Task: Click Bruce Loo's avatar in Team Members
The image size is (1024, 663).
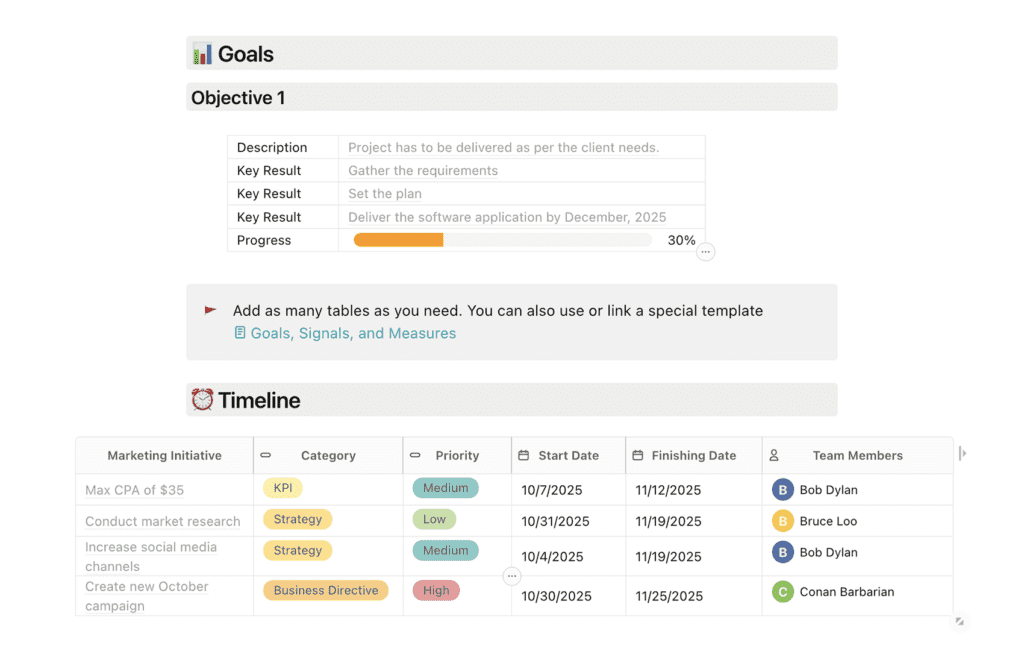Action: click(x=783, y=521)
